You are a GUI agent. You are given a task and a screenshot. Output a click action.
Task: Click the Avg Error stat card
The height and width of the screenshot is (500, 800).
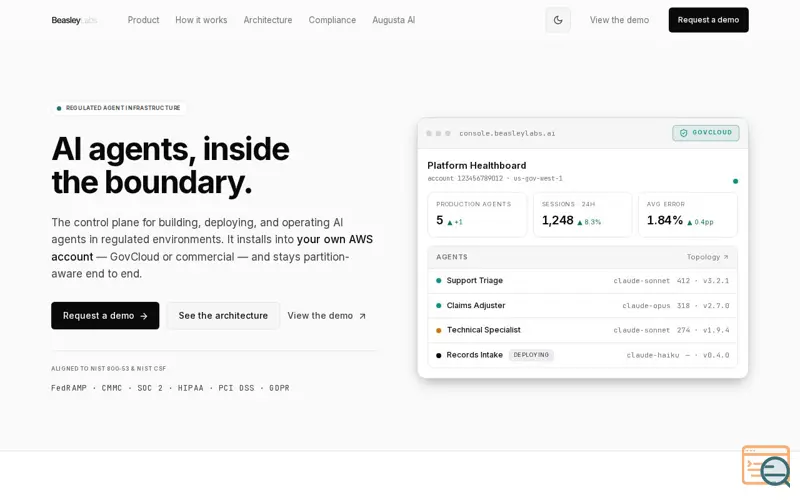click(x=688, y=215)
